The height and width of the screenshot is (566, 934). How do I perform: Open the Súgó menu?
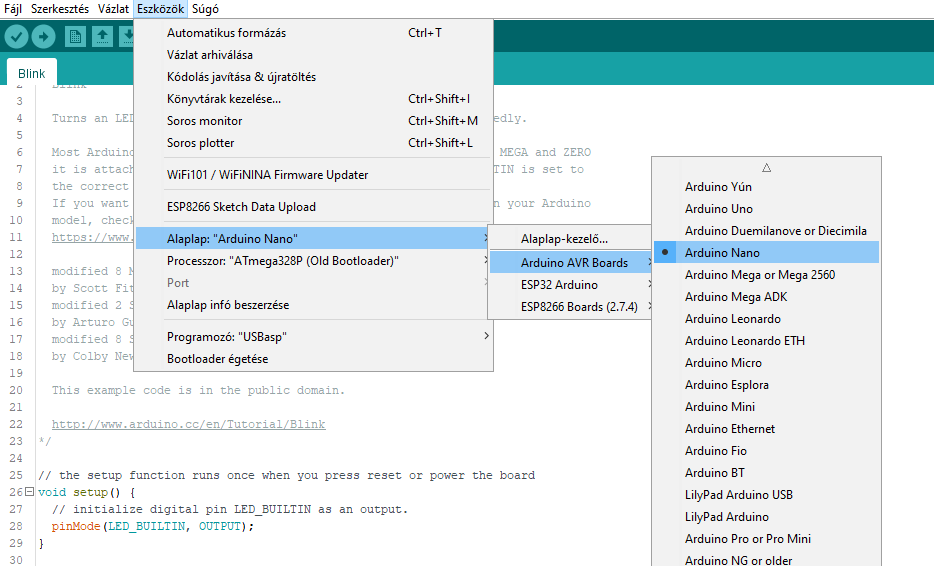click(205, 9)
